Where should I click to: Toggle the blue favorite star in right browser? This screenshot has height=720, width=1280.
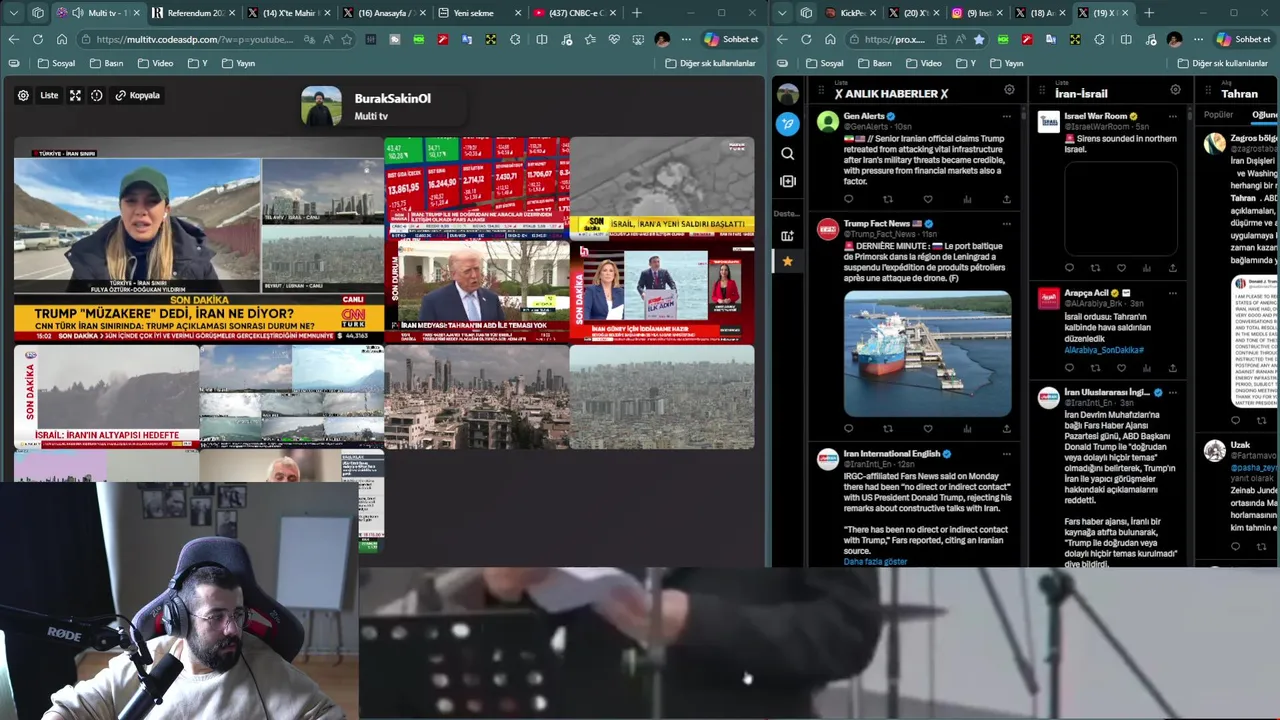pos(979,39)
